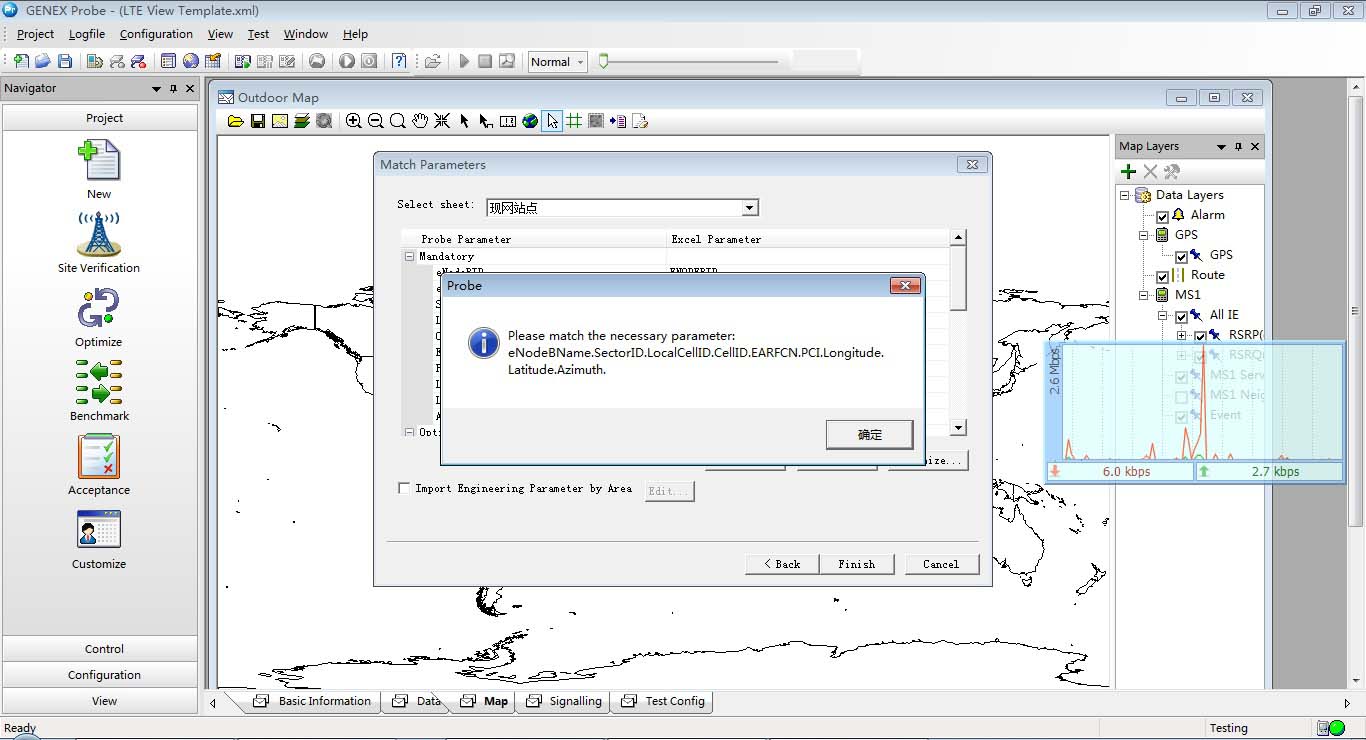Click the blue open-folder icon in main toolbar
The width and height of the screenshot is (1366, 740).
(43, 62)
